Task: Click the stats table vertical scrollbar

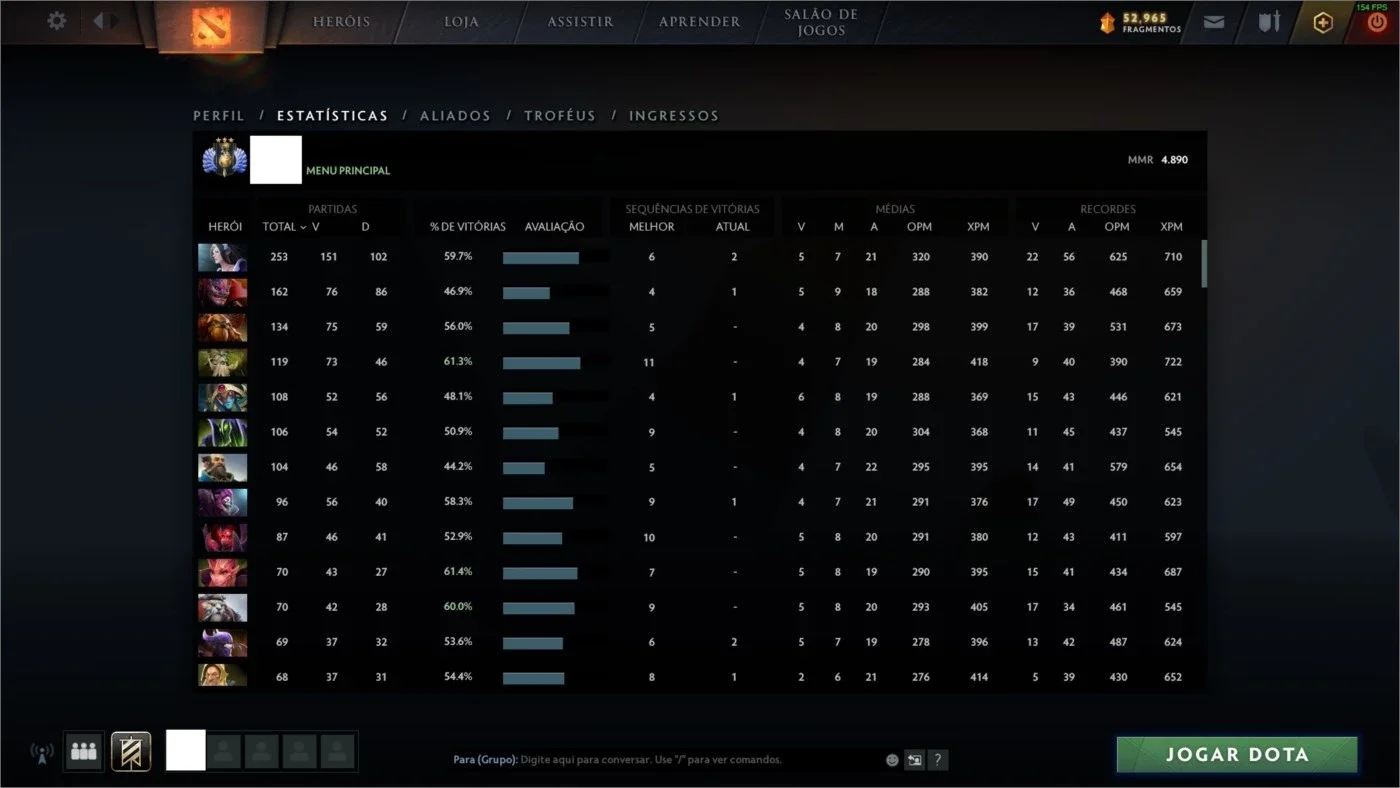Action: pos(1204,263)
